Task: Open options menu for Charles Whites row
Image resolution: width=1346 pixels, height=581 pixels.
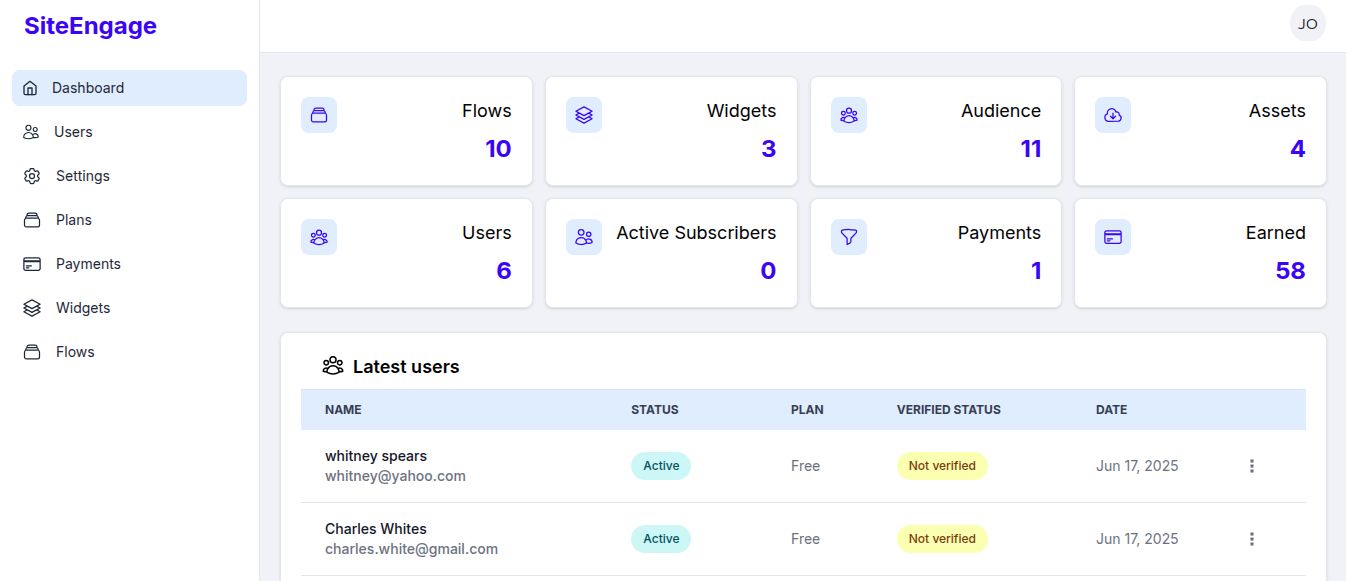Action: point(1251,539)
